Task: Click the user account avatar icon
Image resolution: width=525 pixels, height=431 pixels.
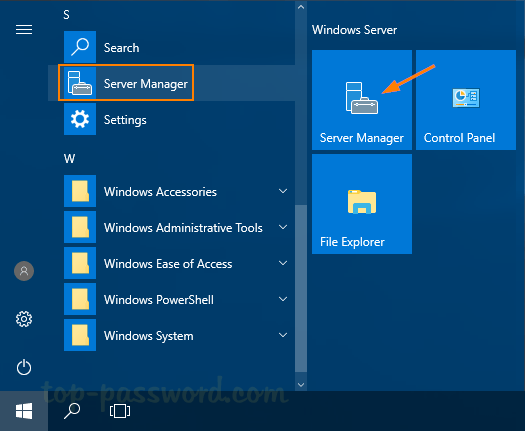Action: pyautogui.click(x=24, y=271)
